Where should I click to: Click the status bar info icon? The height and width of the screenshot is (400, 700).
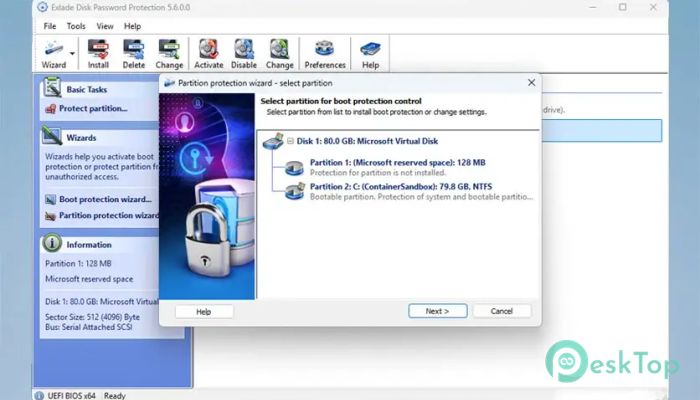(x=39, y=396)
